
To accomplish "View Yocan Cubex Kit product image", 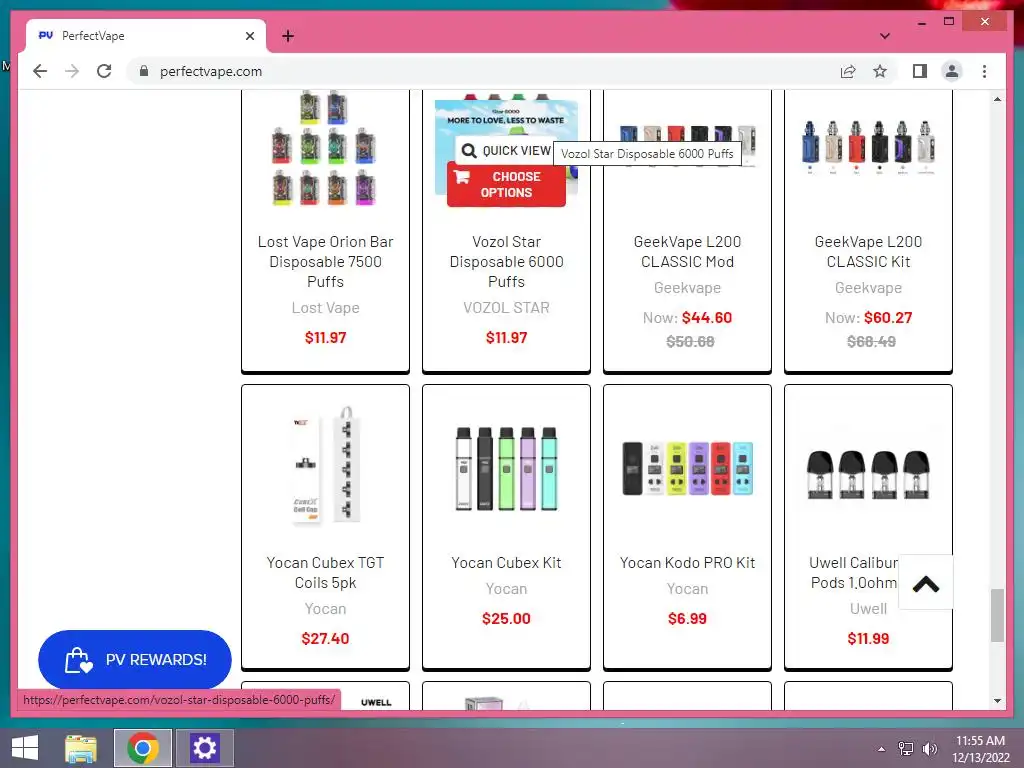I will pyautogui.click(x=506, y=468).
